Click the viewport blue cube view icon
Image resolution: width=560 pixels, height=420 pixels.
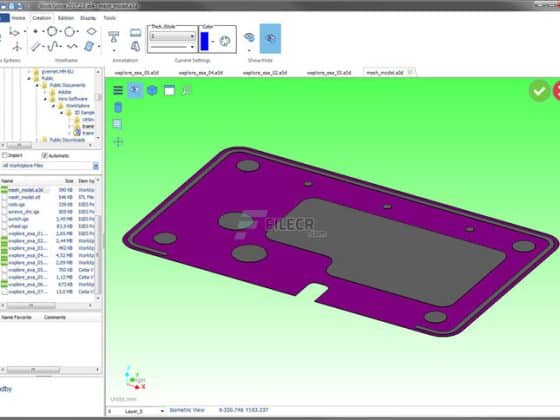click(152, 90)
